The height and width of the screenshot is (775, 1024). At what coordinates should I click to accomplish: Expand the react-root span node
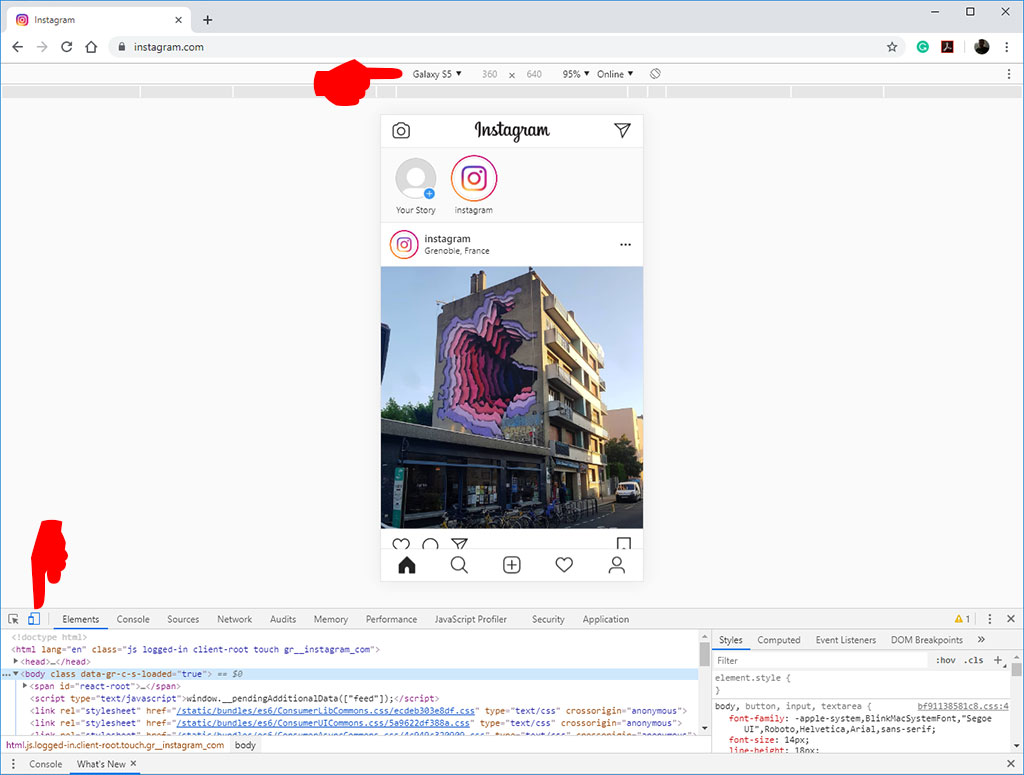click(25, 686)
